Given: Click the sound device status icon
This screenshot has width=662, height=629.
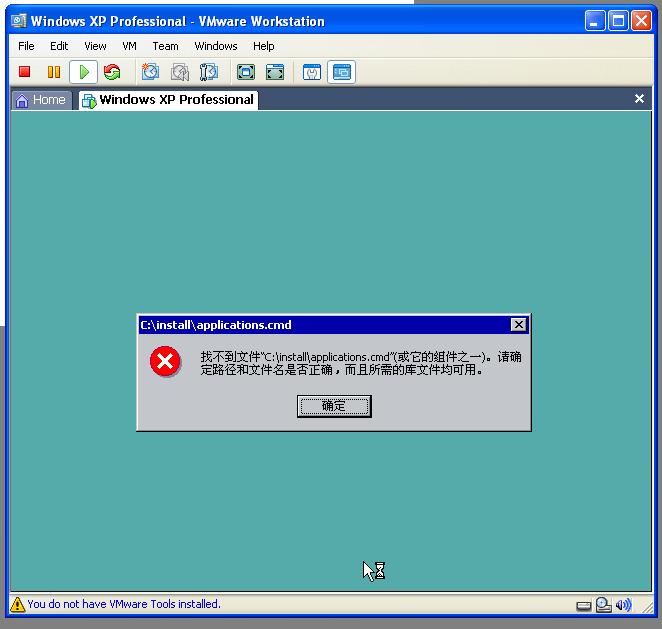Looking at the screenshot, I should (624, 605).
